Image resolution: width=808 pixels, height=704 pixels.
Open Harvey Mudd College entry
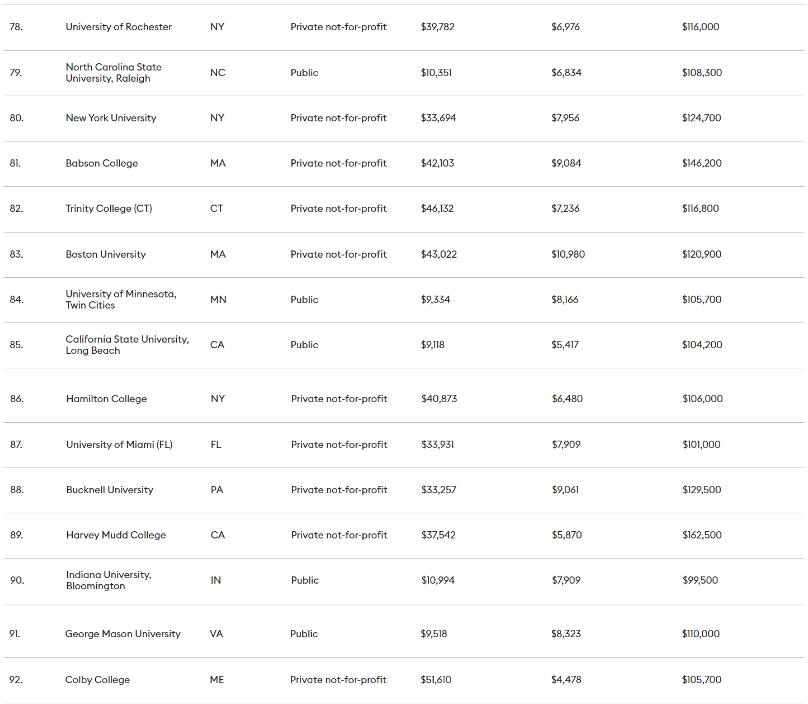pyautogui.click(x=116, y=535)
